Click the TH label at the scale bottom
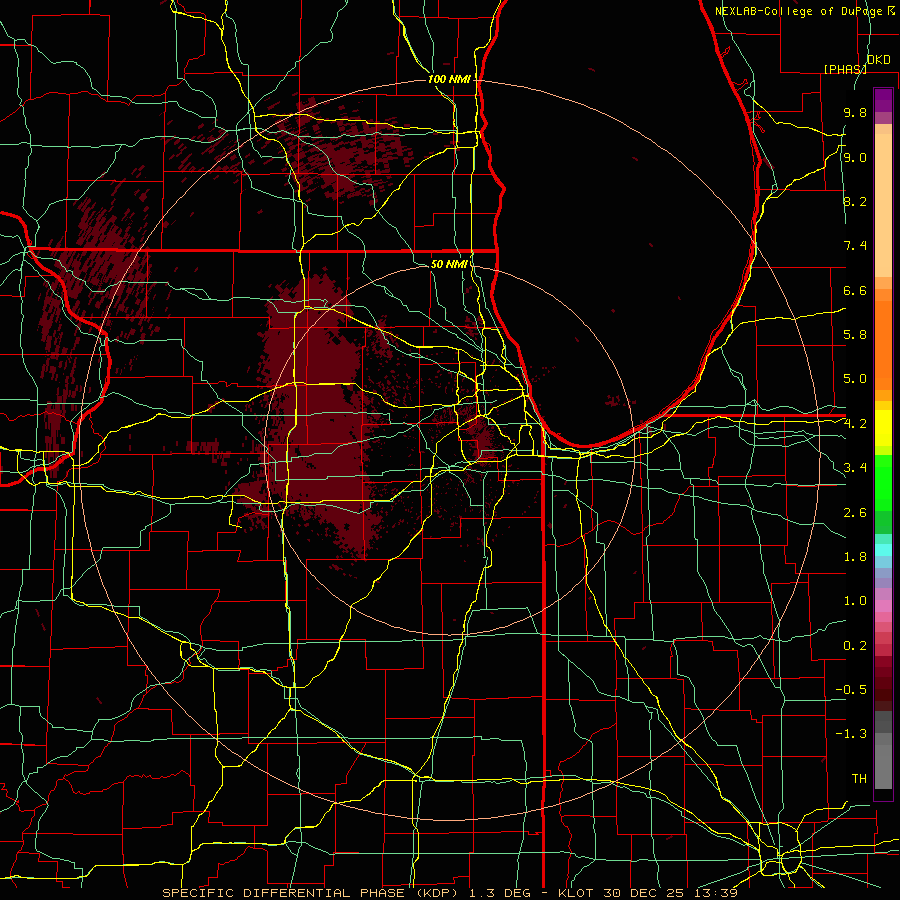This screenshot has width=900, height=900. (859, 779)
